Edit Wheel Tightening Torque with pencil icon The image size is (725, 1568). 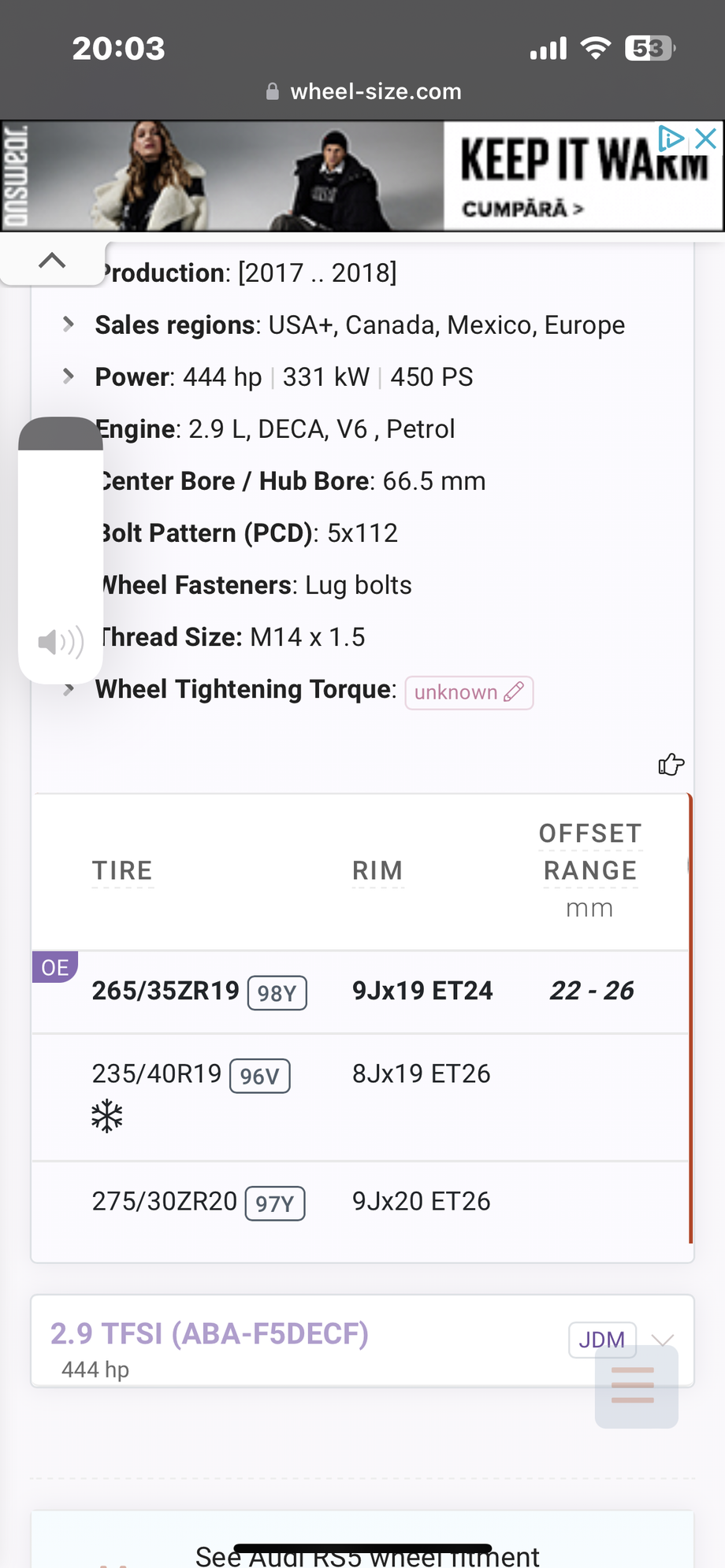(x=515, y=692)
